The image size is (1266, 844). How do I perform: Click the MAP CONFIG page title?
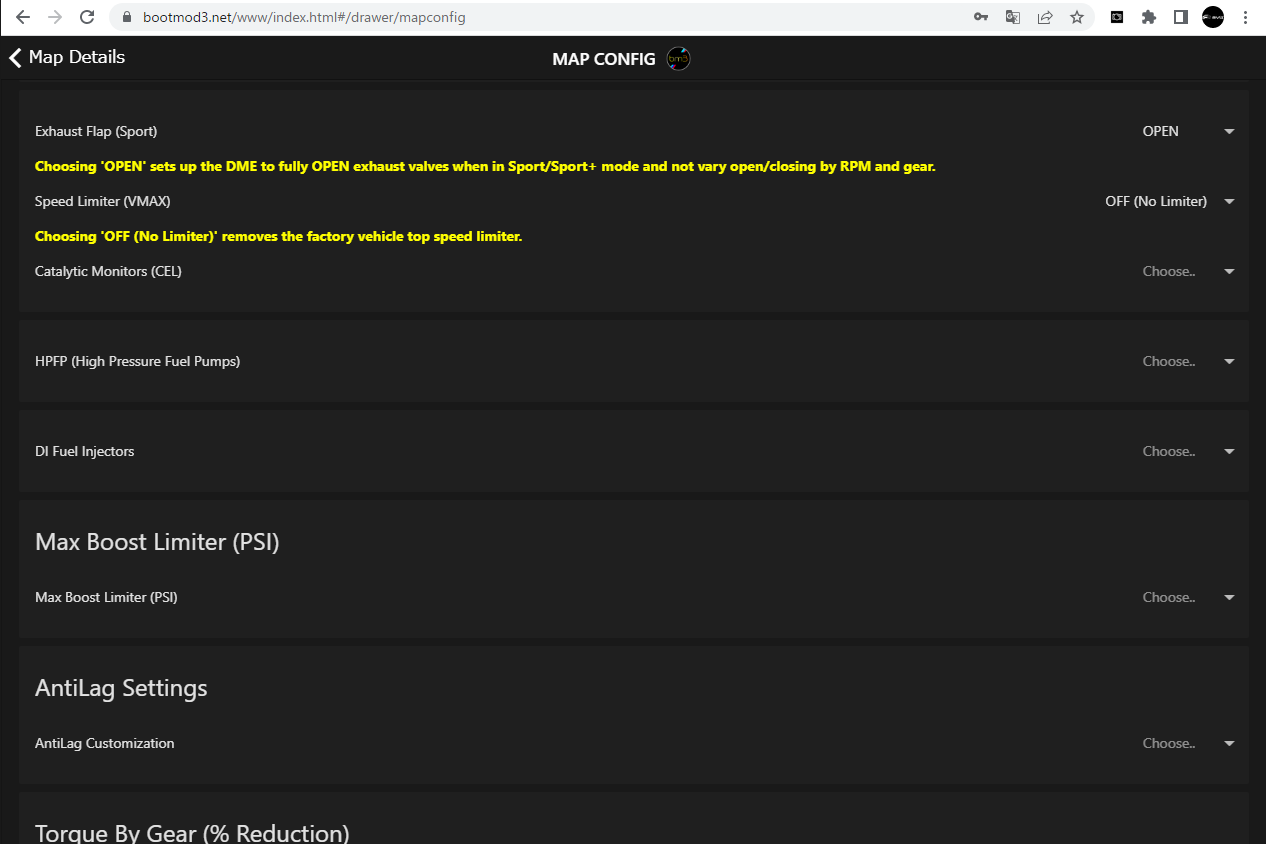click(604, 59)
